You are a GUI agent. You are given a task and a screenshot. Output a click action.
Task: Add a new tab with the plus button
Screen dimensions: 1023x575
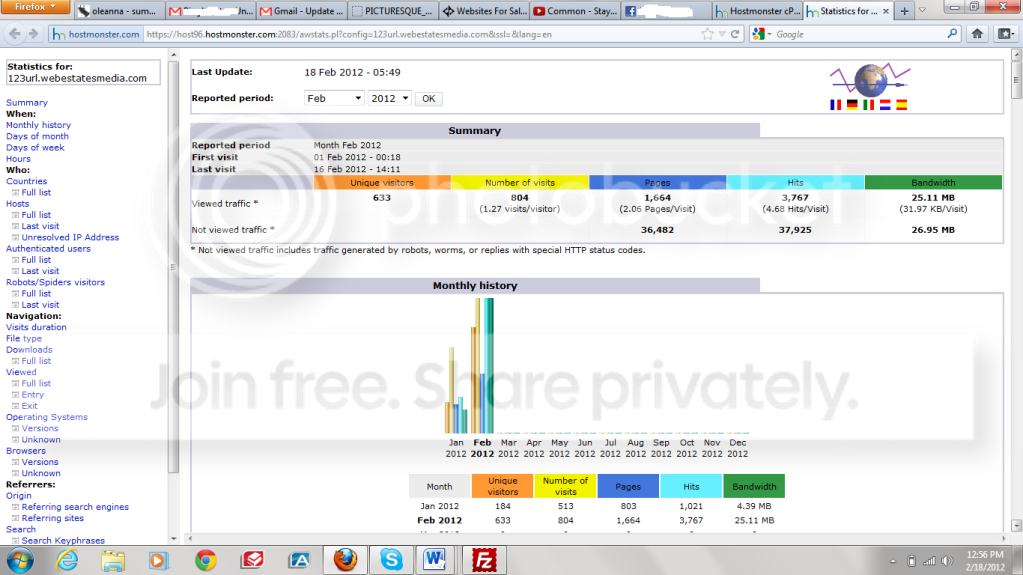tap(904, 11)
